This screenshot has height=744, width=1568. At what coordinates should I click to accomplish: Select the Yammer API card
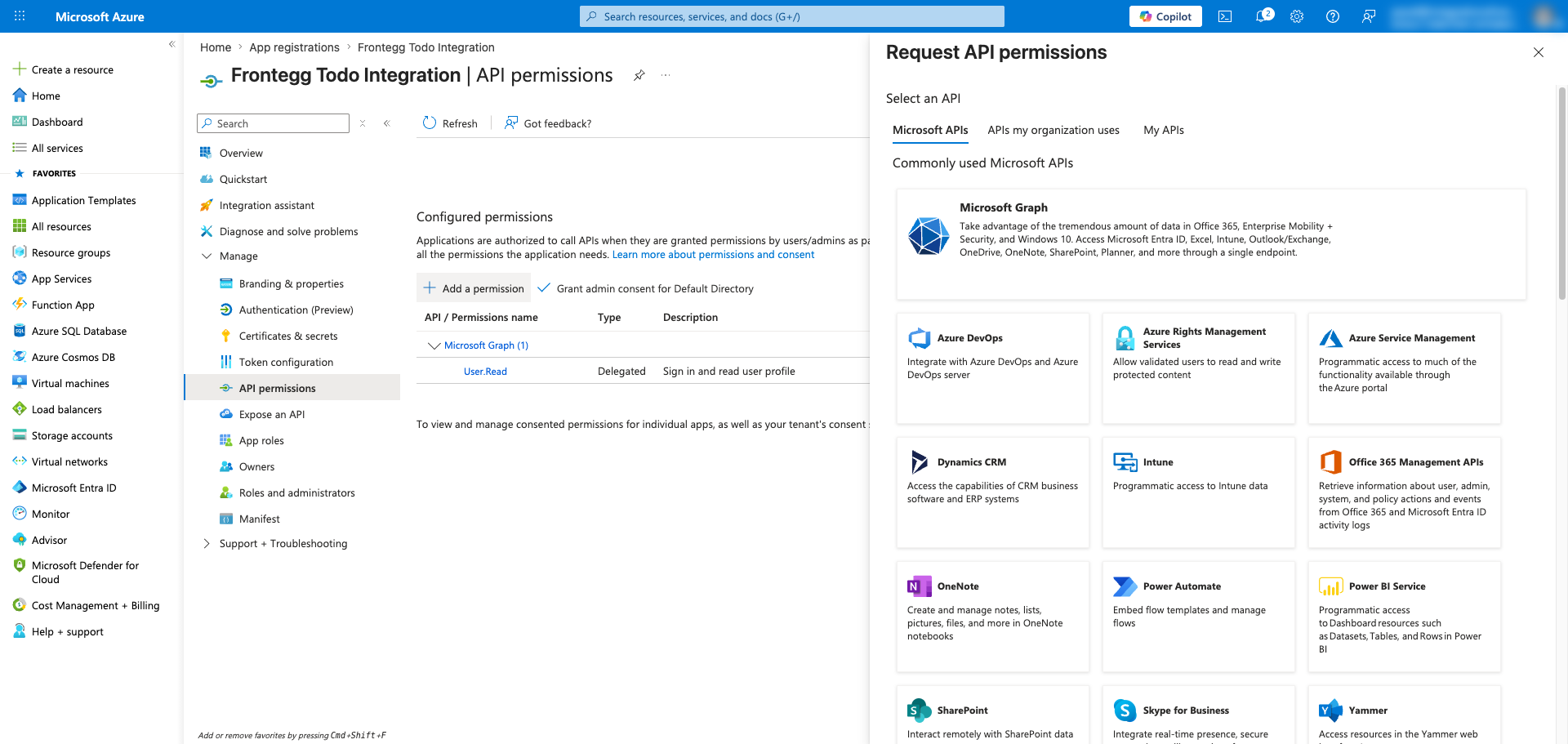[x=1405, y=715]
